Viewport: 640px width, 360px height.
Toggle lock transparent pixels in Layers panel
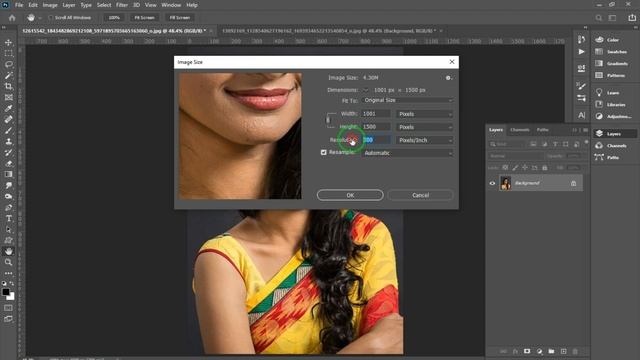(x=505, y=168)
